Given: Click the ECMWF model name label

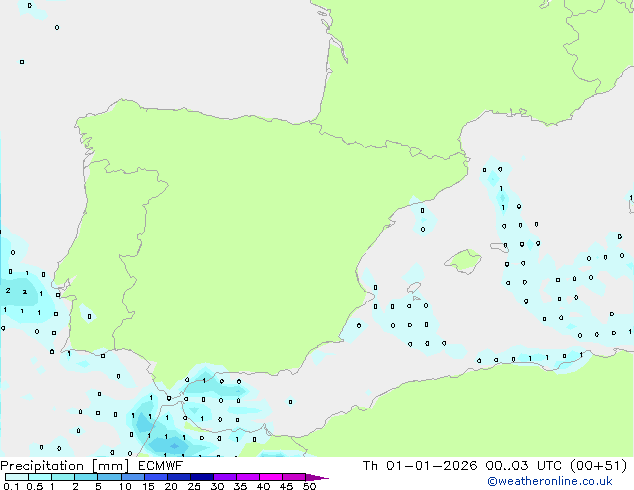Looking at the screenshot, I should [x=160, y=466].
